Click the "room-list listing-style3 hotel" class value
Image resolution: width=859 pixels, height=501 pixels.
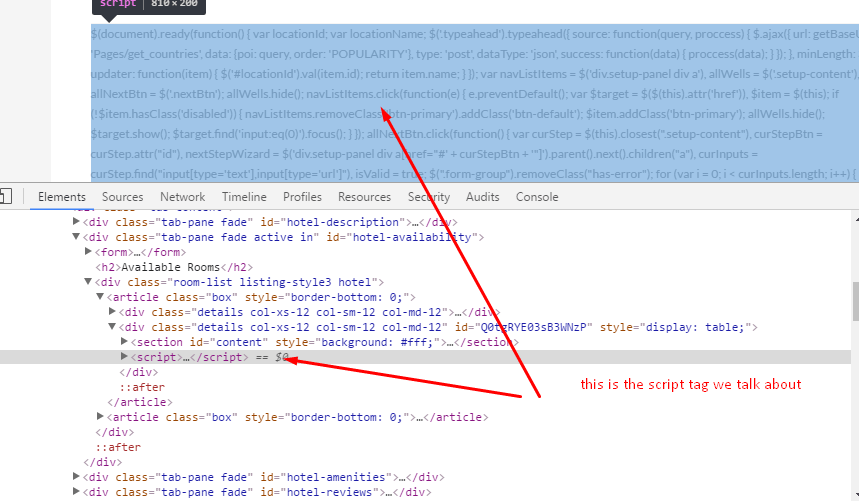click(272, 282)
